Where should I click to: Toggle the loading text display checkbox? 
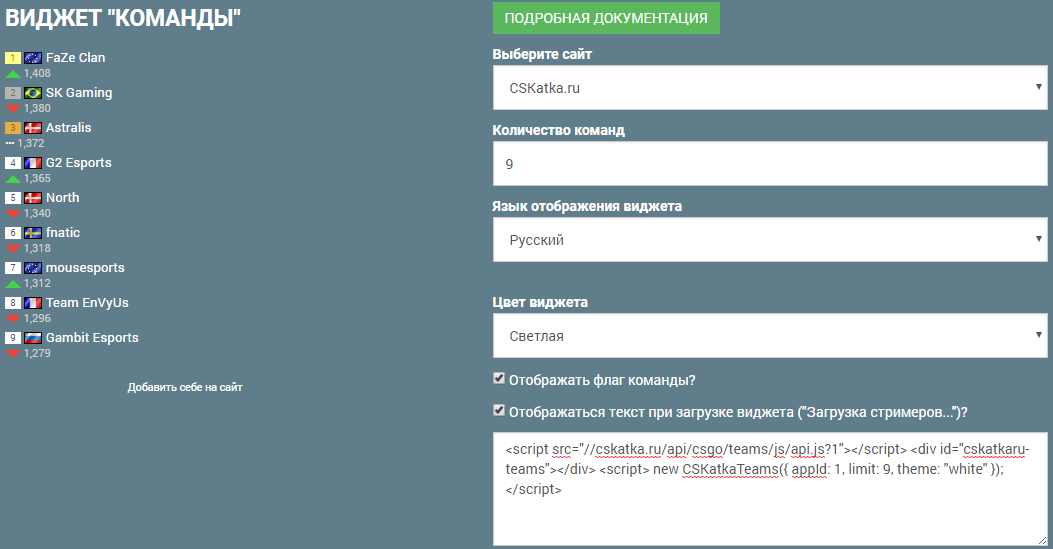pos(499,410)
